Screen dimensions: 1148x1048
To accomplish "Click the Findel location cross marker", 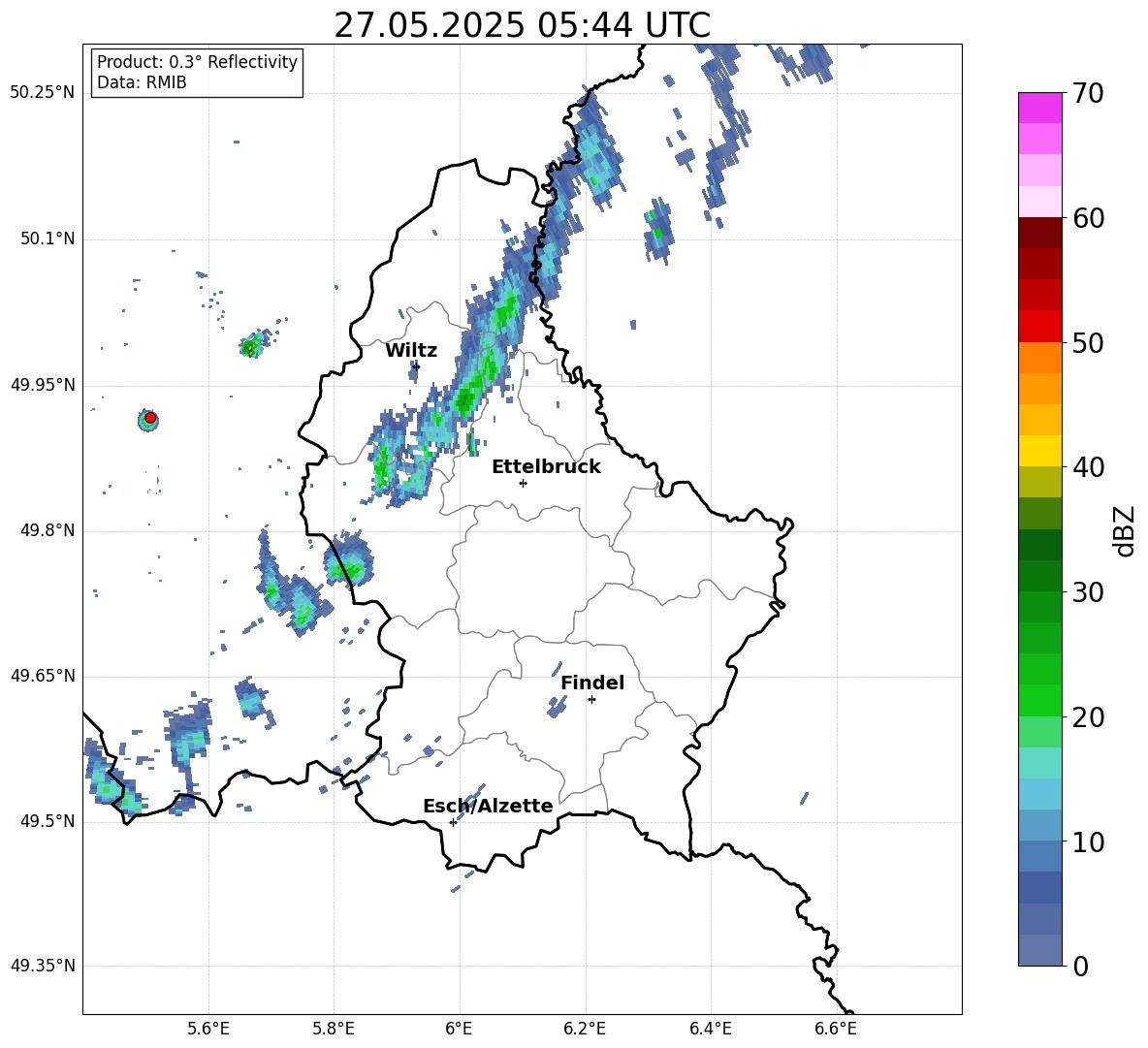I will 591,700.
